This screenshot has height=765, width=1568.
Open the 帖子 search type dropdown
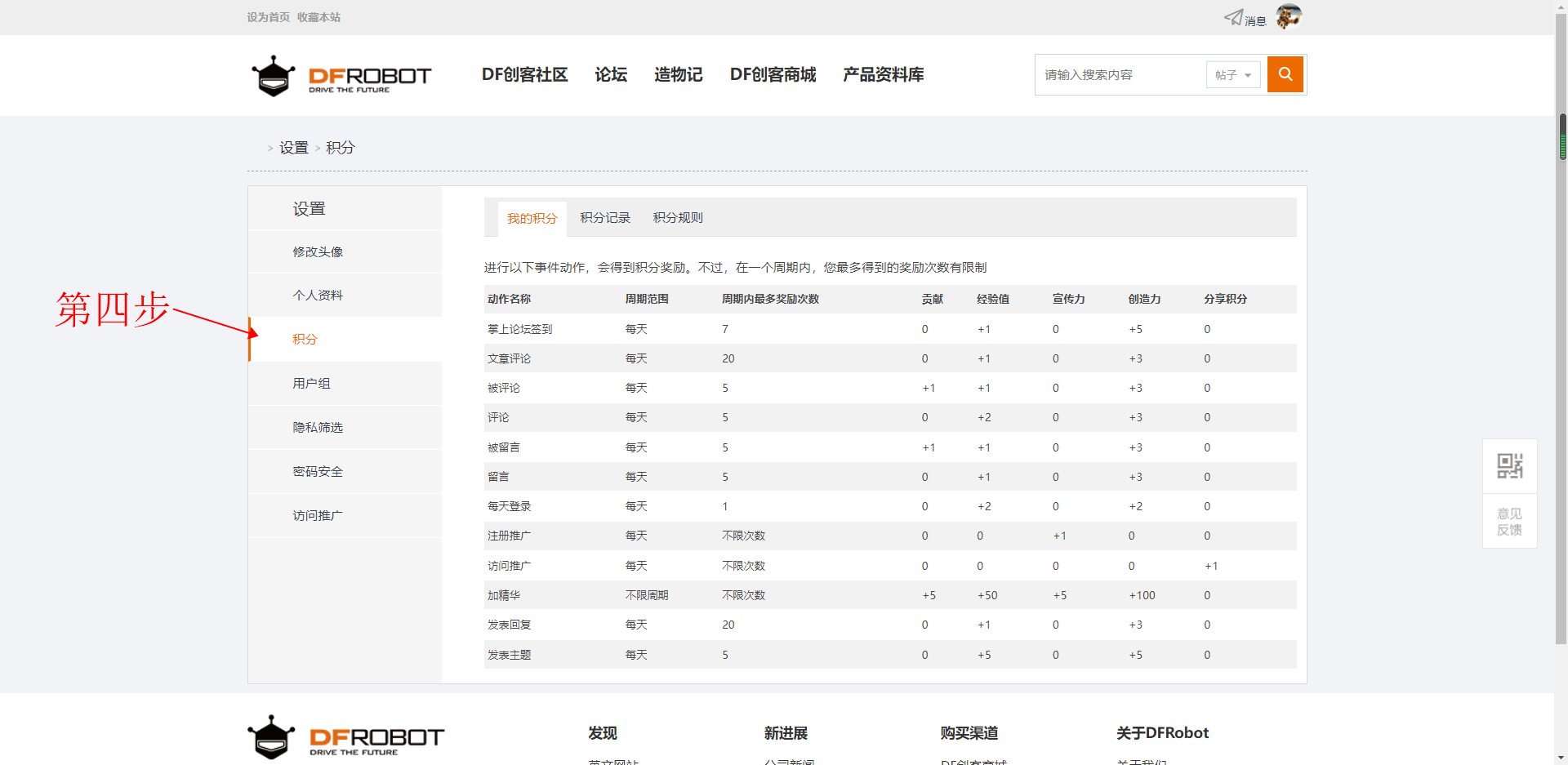1233,75
